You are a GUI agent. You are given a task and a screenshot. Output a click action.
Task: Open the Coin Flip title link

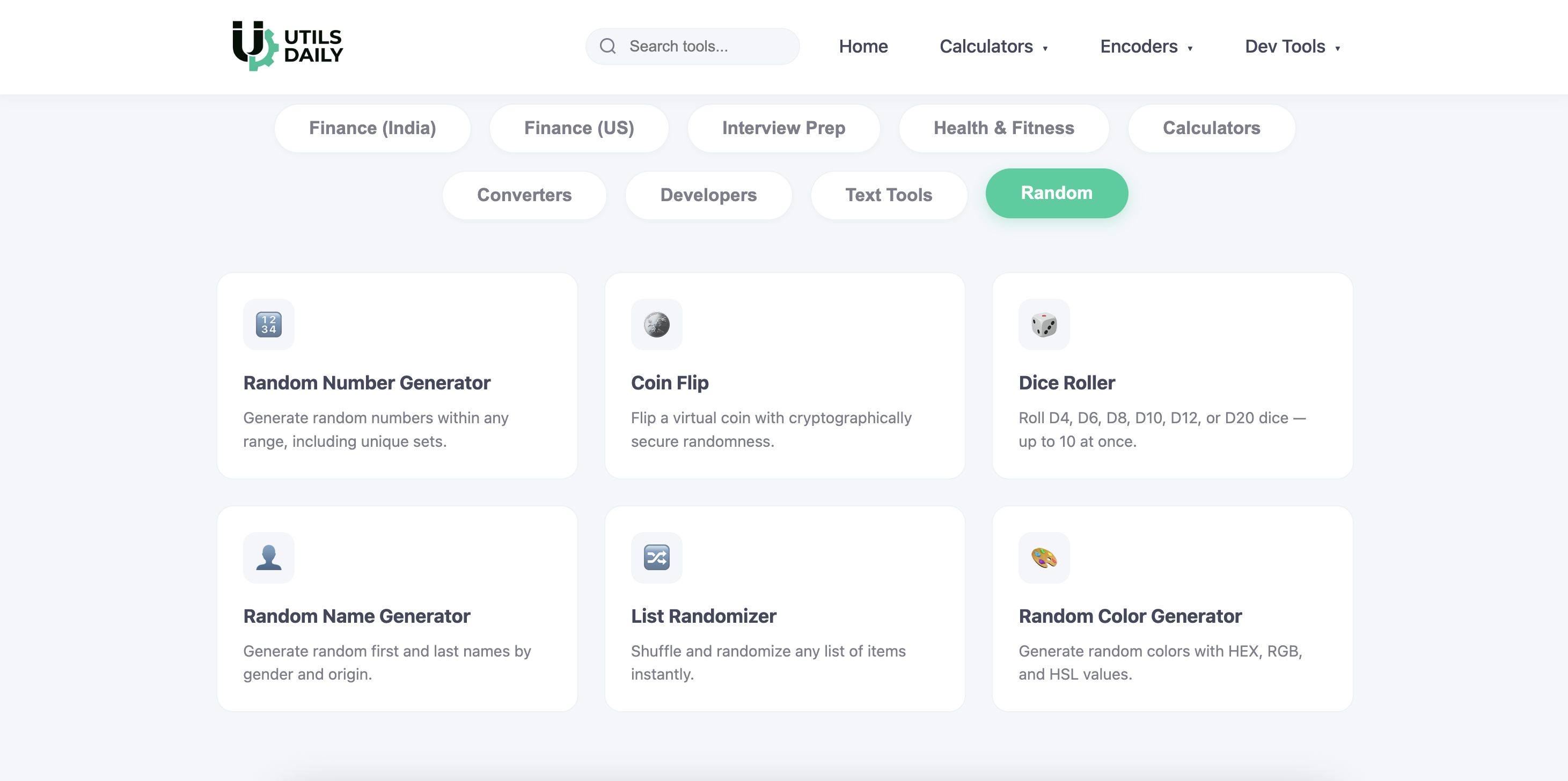point(670,382)
